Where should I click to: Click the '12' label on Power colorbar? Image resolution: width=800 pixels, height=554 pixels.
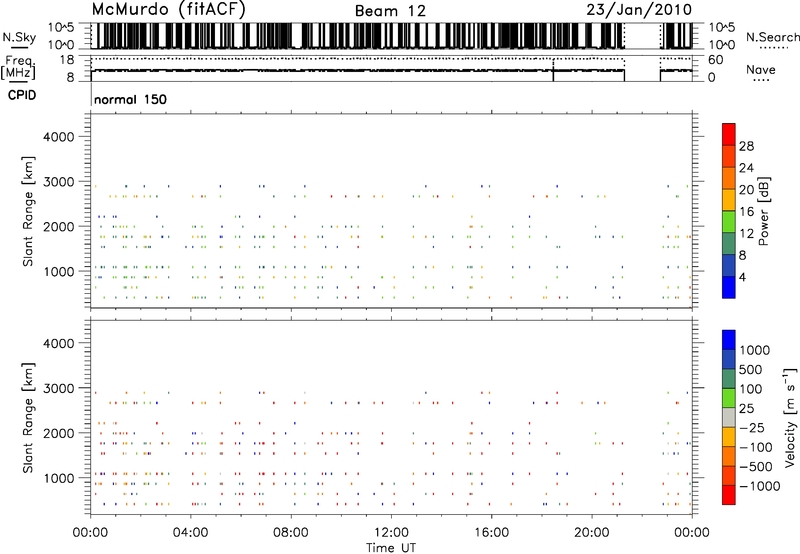tap(746, 234)
